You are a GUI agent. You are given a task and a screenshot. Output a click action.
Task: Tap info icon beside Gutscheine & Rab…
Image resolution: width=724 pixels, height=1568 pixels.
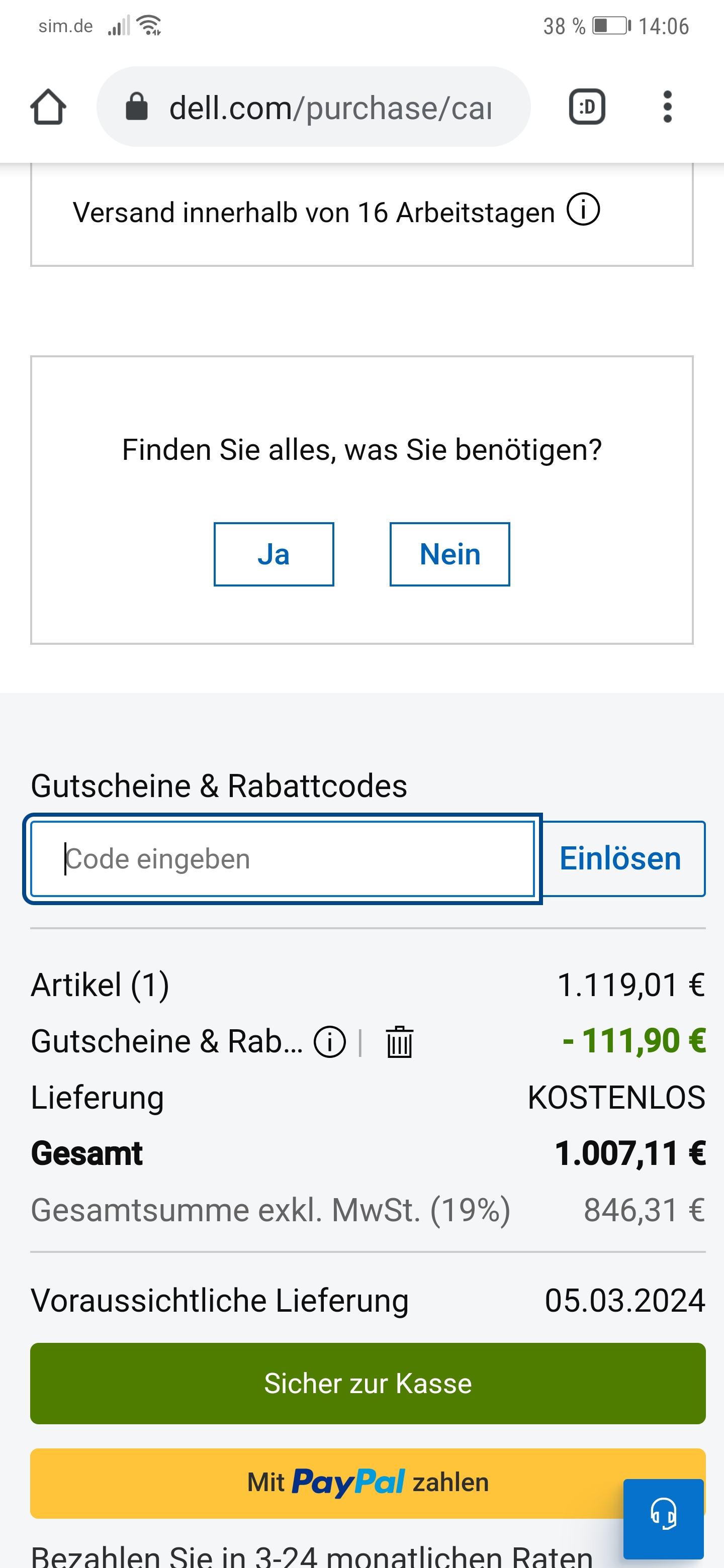pos(329,1041)
